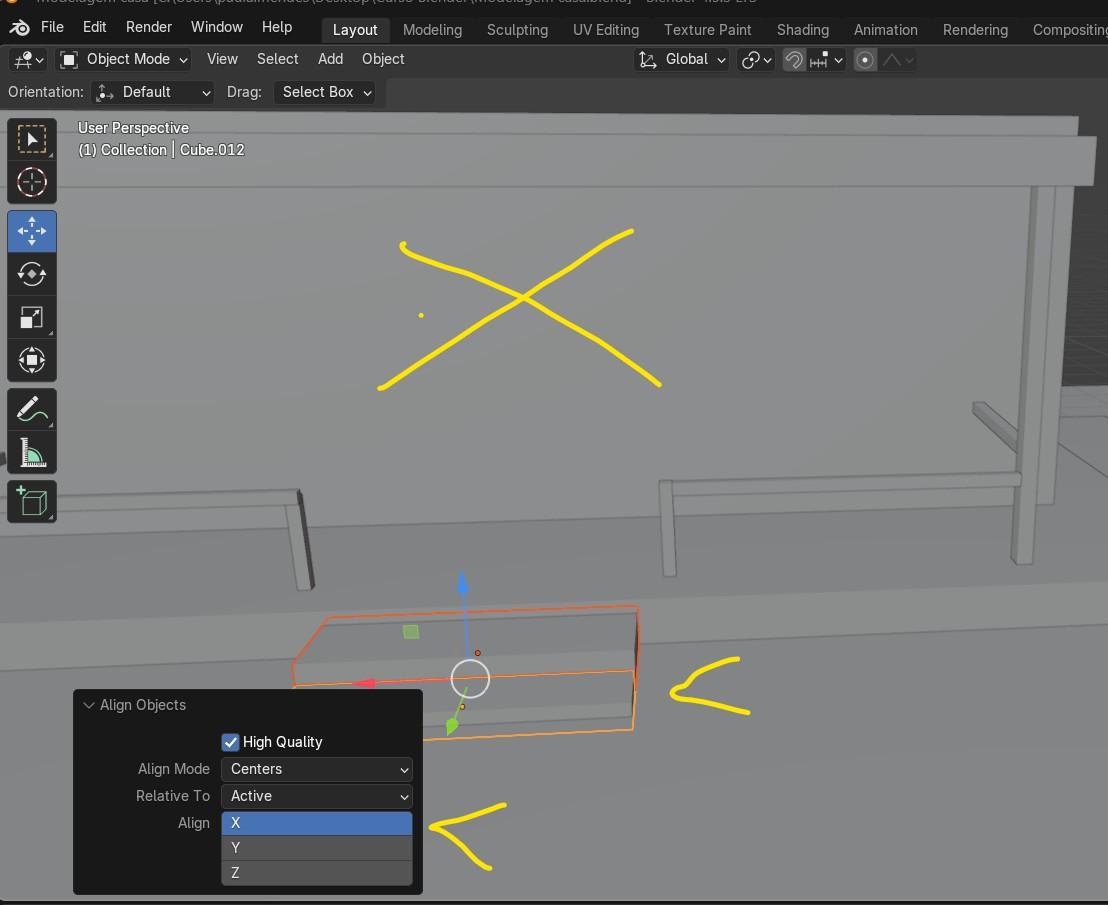1108x905 pixels.
Task: Open the Orientation Default dropdown
Action: tap(153, 93)
